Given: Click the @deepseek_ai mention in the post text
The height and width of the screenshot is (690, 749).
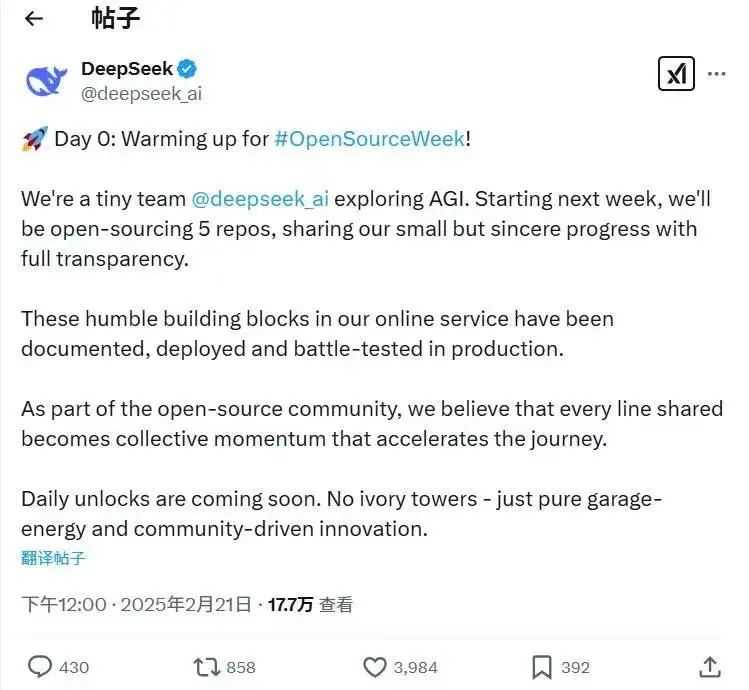Looking at the screenshot, I should tap(260, 199).
